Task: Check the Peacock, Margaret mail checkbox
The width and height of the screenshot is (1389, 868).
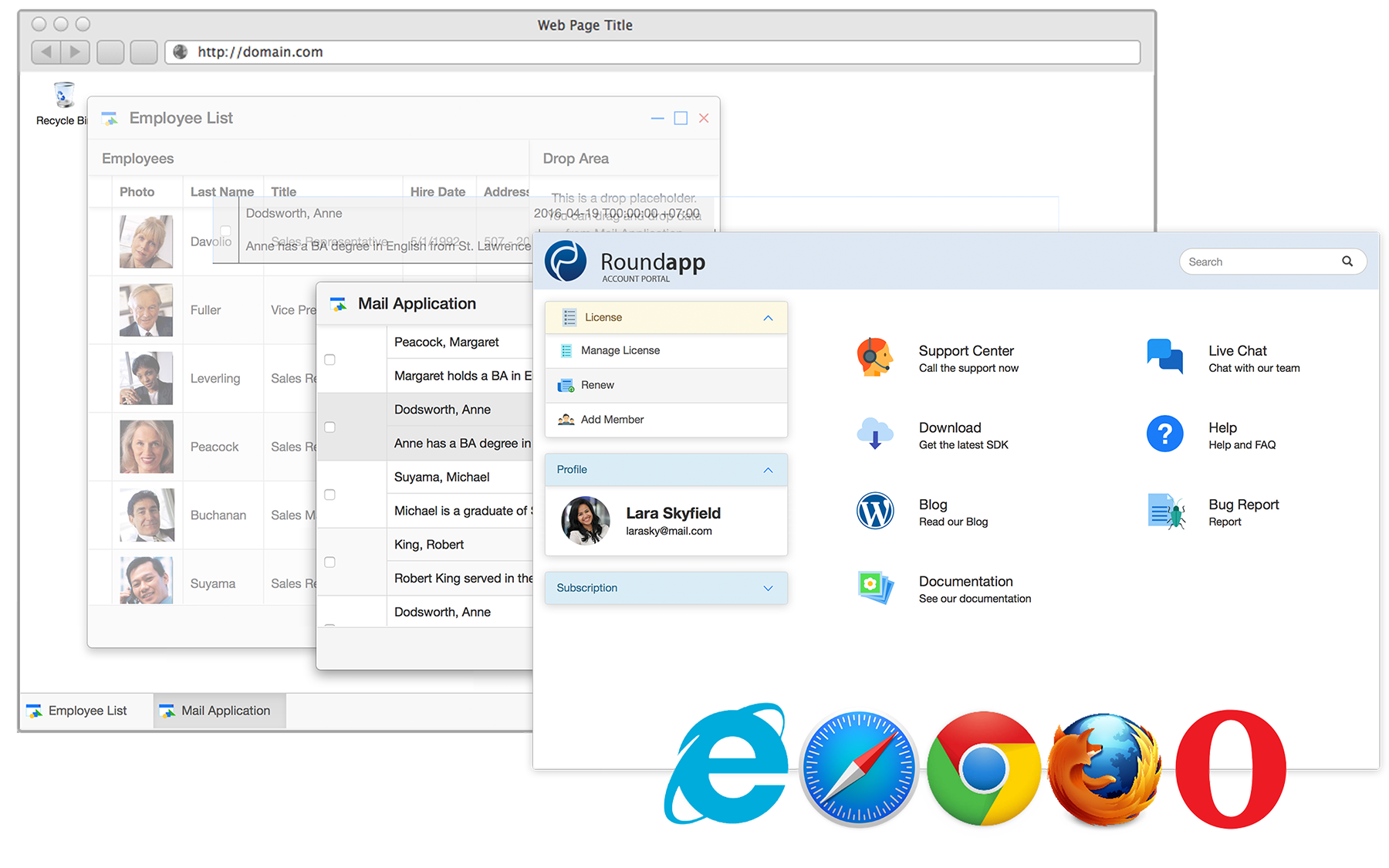Action: click(x=330, y=360)
